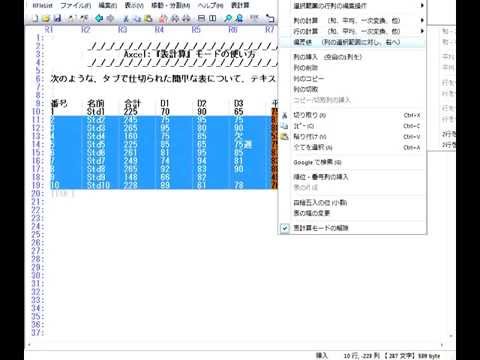Choose 四捨五入の位 menu entry

(352, 203)
